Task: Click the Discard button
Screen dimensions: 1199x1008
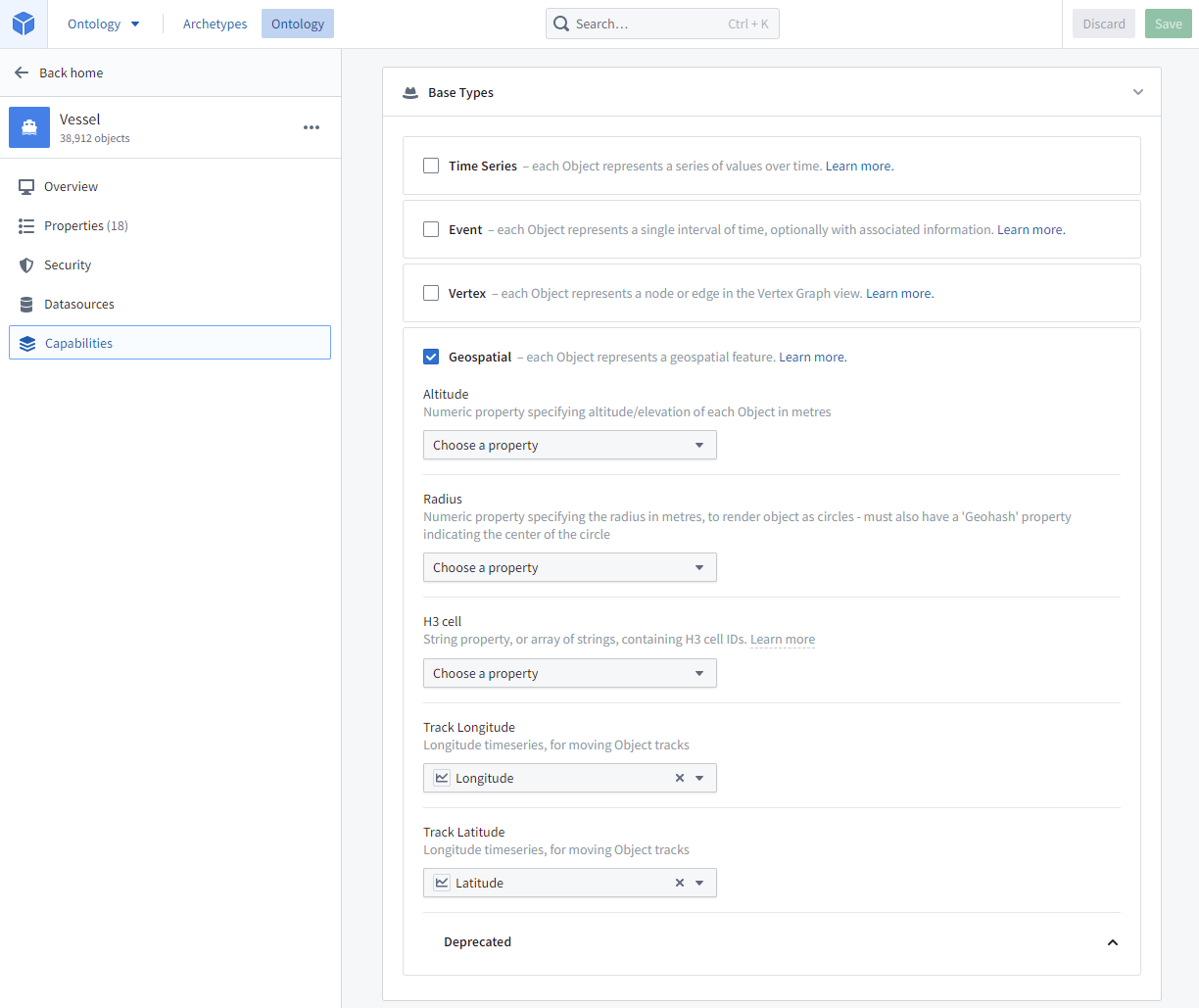Action: (x=1104, y=24)
